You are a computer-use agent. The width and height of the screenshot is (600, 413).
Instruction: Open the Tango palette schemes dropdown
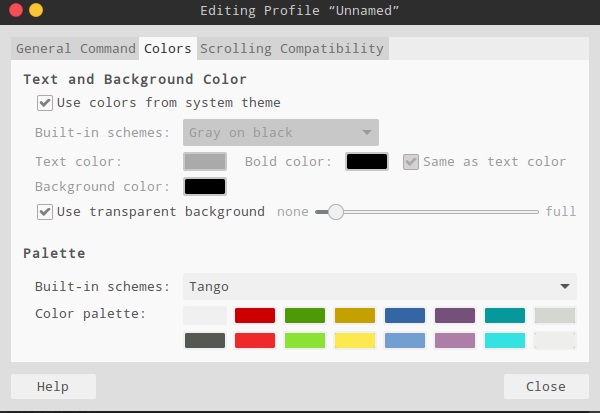[x=379, y=287]
